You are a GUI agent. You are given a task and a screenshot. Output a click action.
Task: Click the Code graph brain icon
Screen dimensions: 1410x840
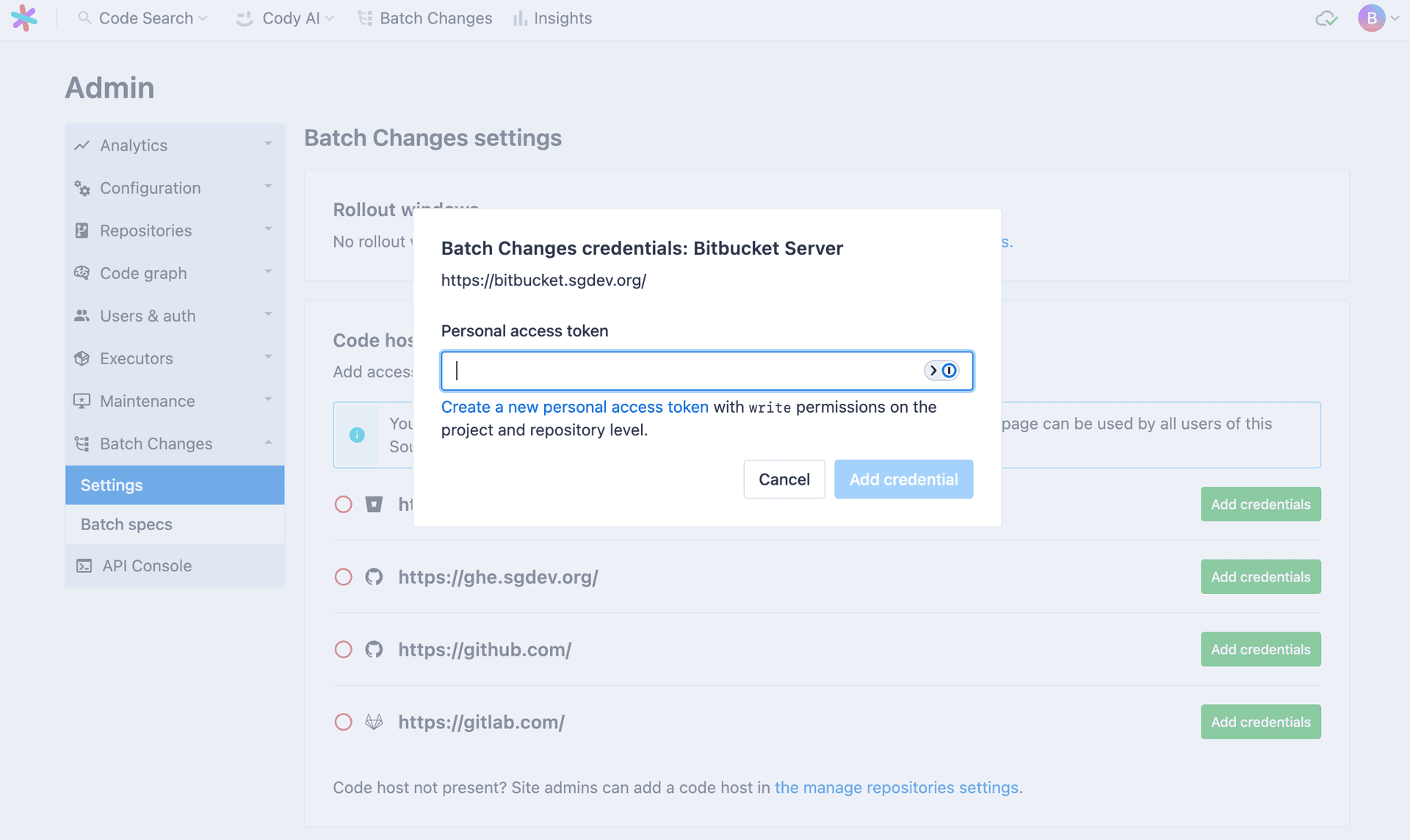[82, 273]
